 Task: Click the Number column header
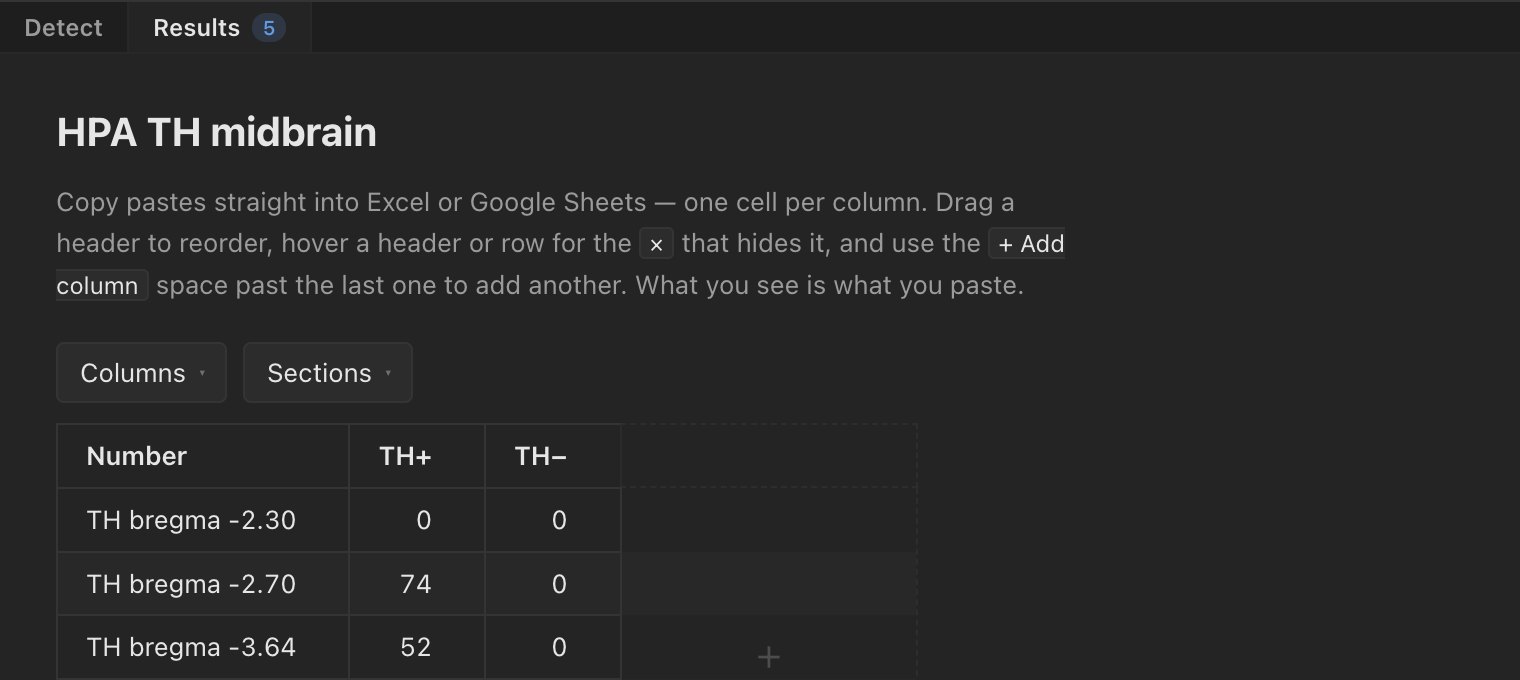(x=203, y=456)
